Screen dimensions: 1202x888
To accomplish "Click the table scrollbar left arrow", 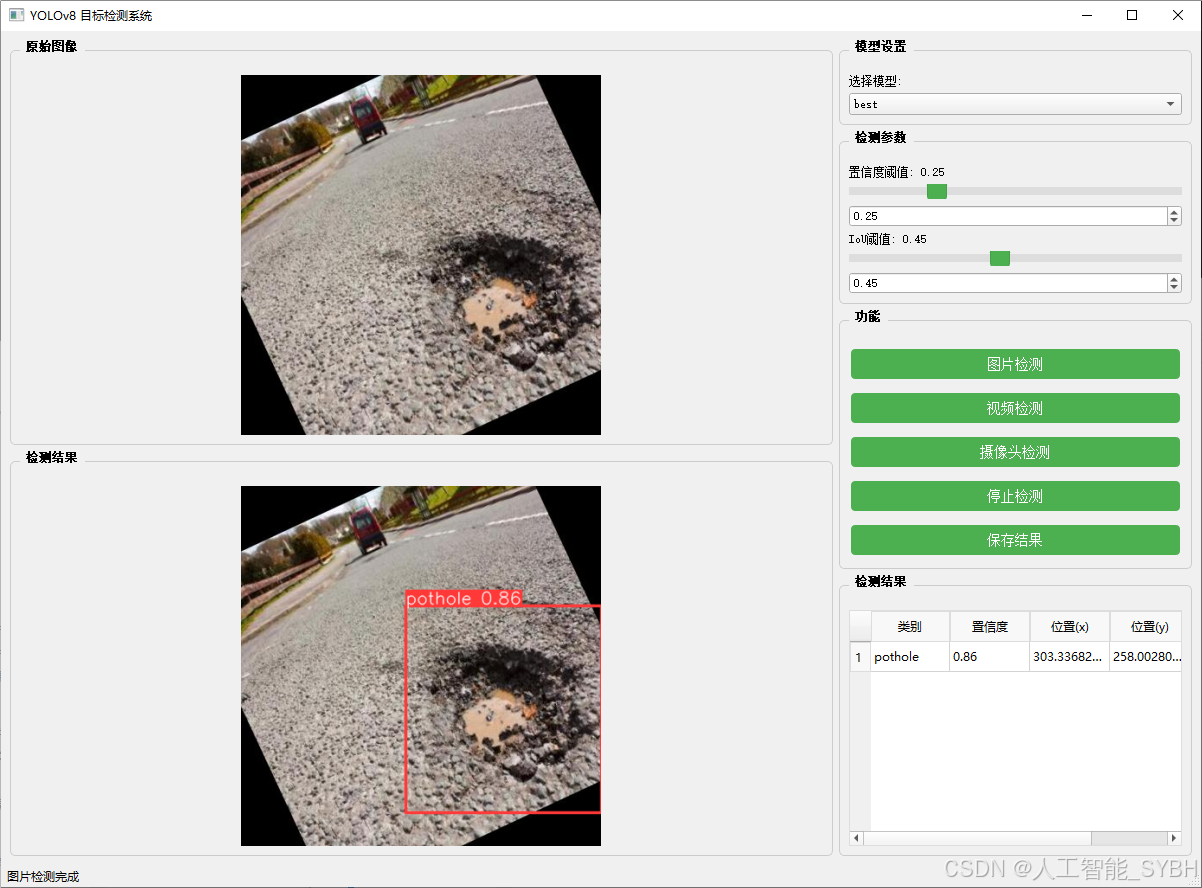I will (x=857, y=838).
